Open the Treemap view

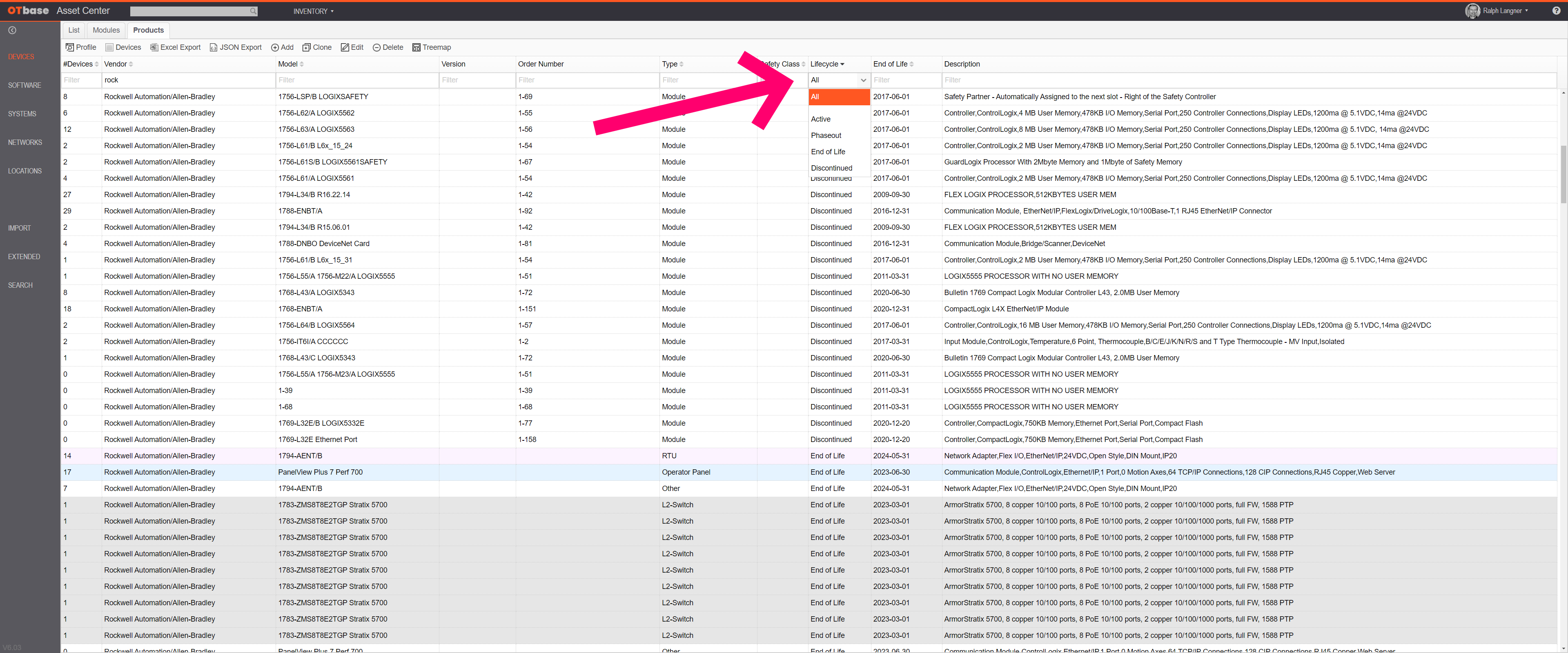[432, 47]
